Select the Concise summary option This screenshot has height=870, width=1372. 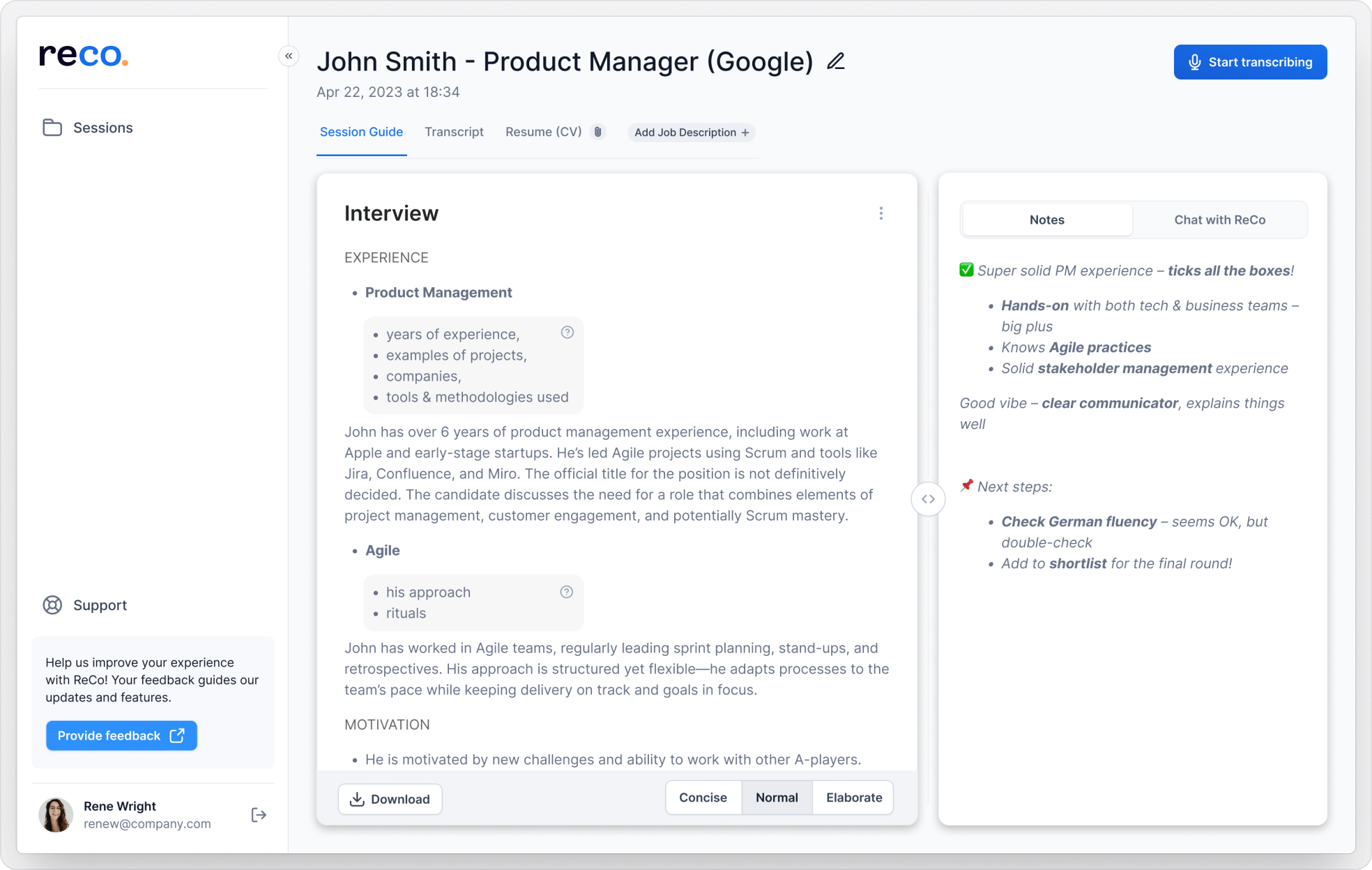(x=703, y=797)
